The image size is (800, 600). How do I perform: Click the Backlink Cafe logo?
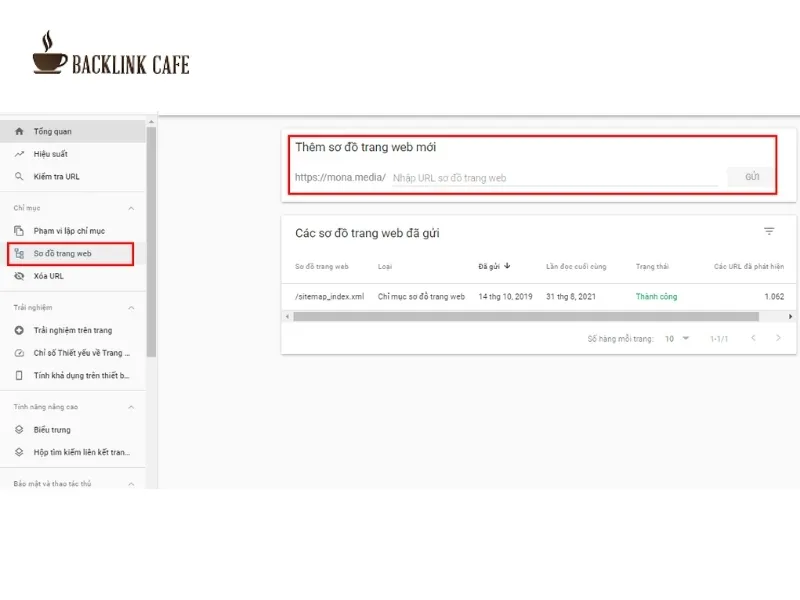coord(111,53)
